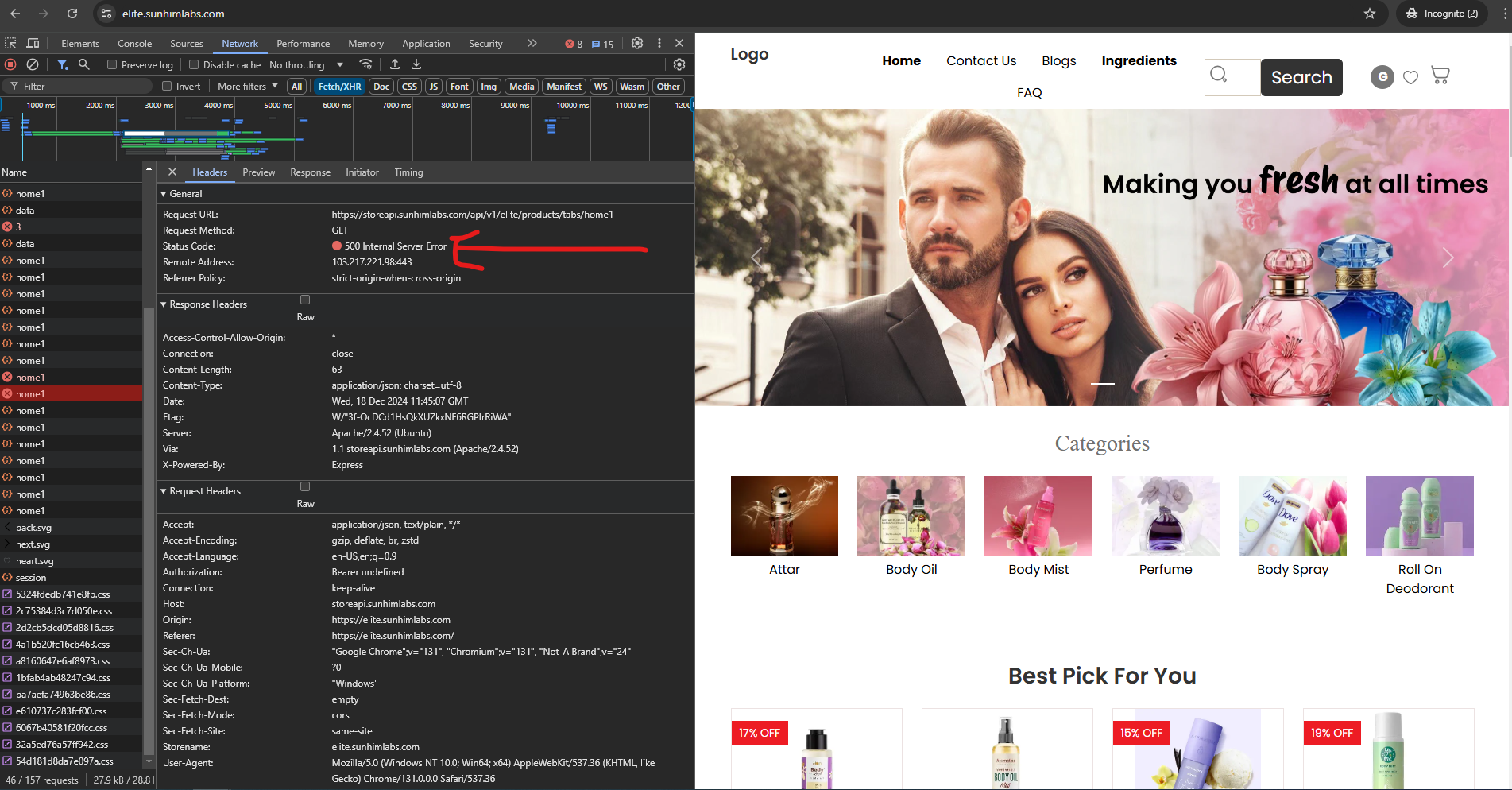Select the All request type filter
The image size is (1512, 790).
[x=297, y=87]
